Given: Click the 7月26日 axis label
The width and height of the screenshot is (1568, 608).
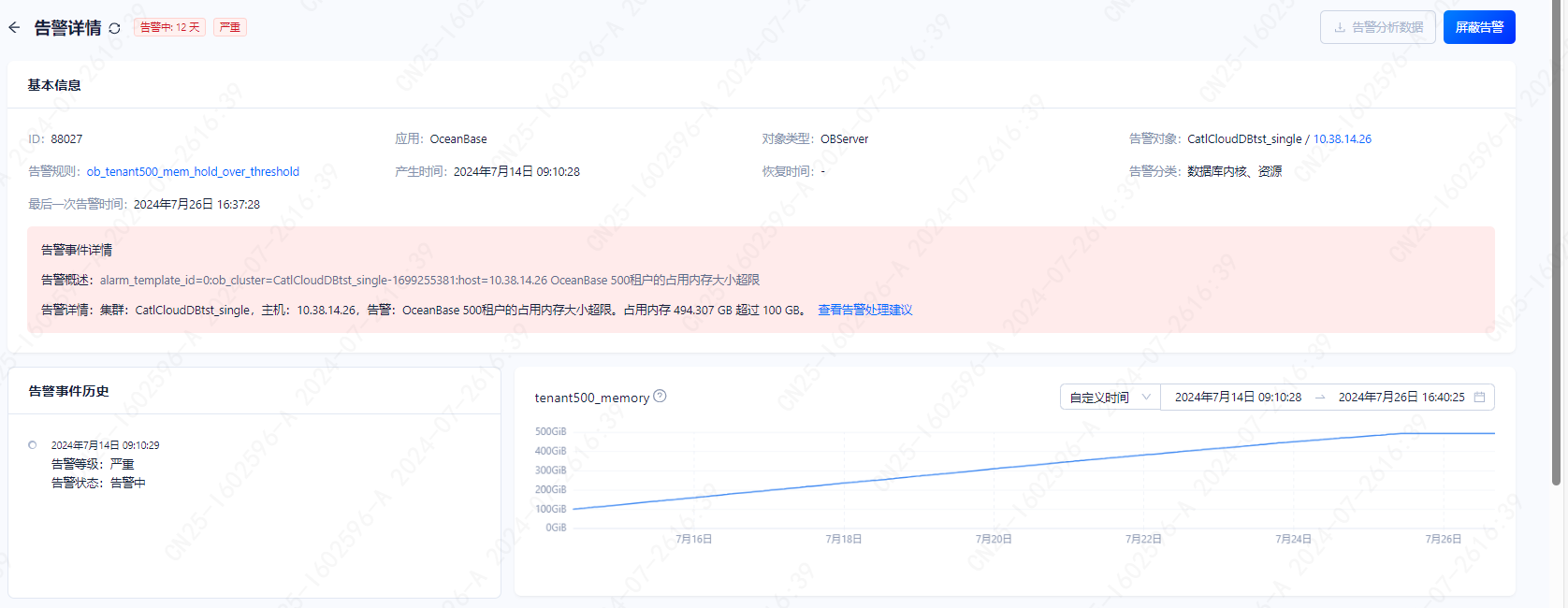Looking at the screenshot, I should (1443, 539).
